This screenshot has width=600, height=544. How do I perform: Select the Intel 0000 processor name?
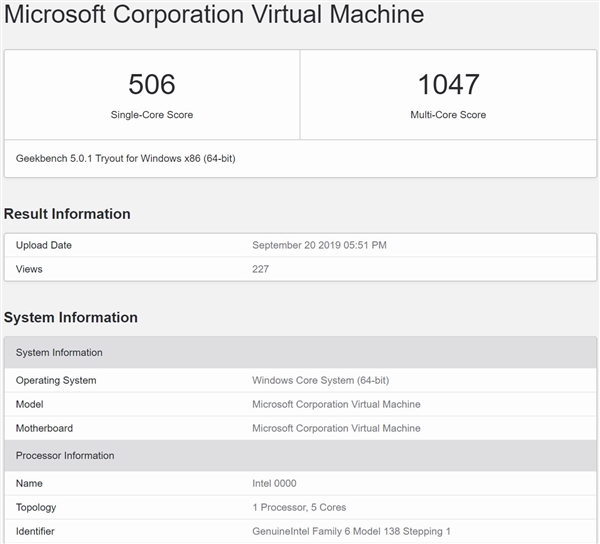274,483
